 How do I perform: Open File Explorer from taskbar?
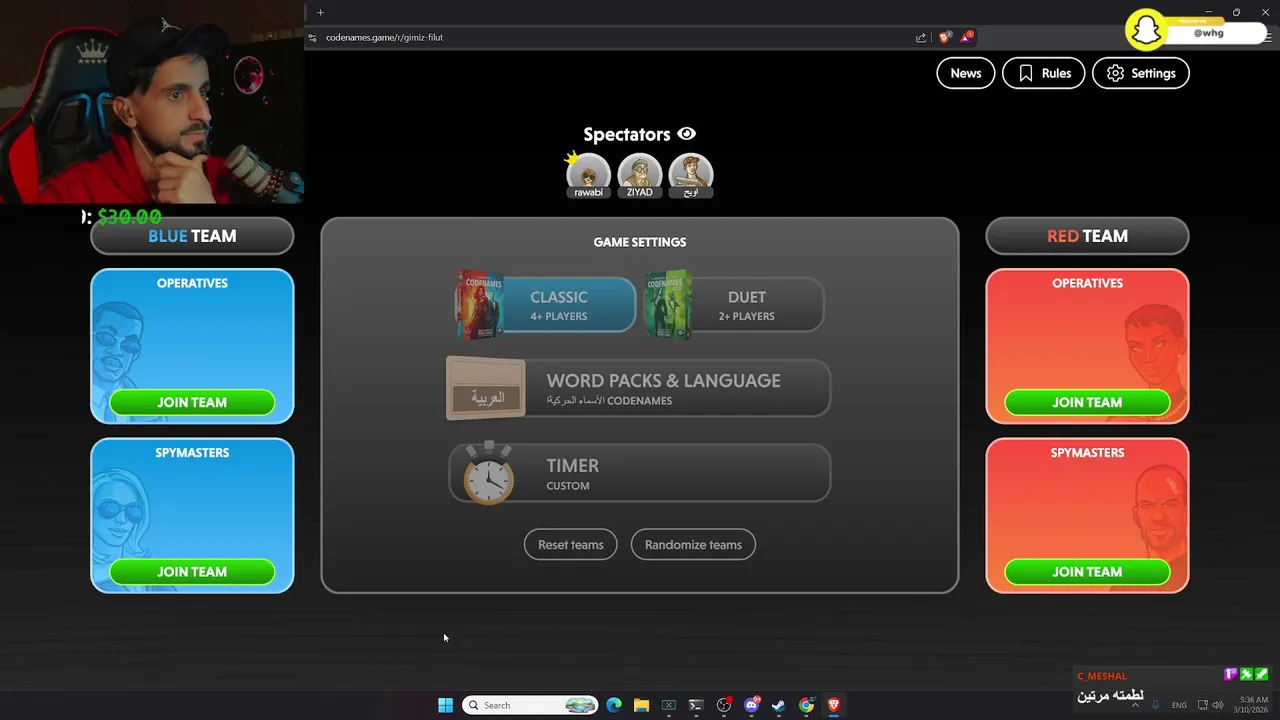point(641,705)
